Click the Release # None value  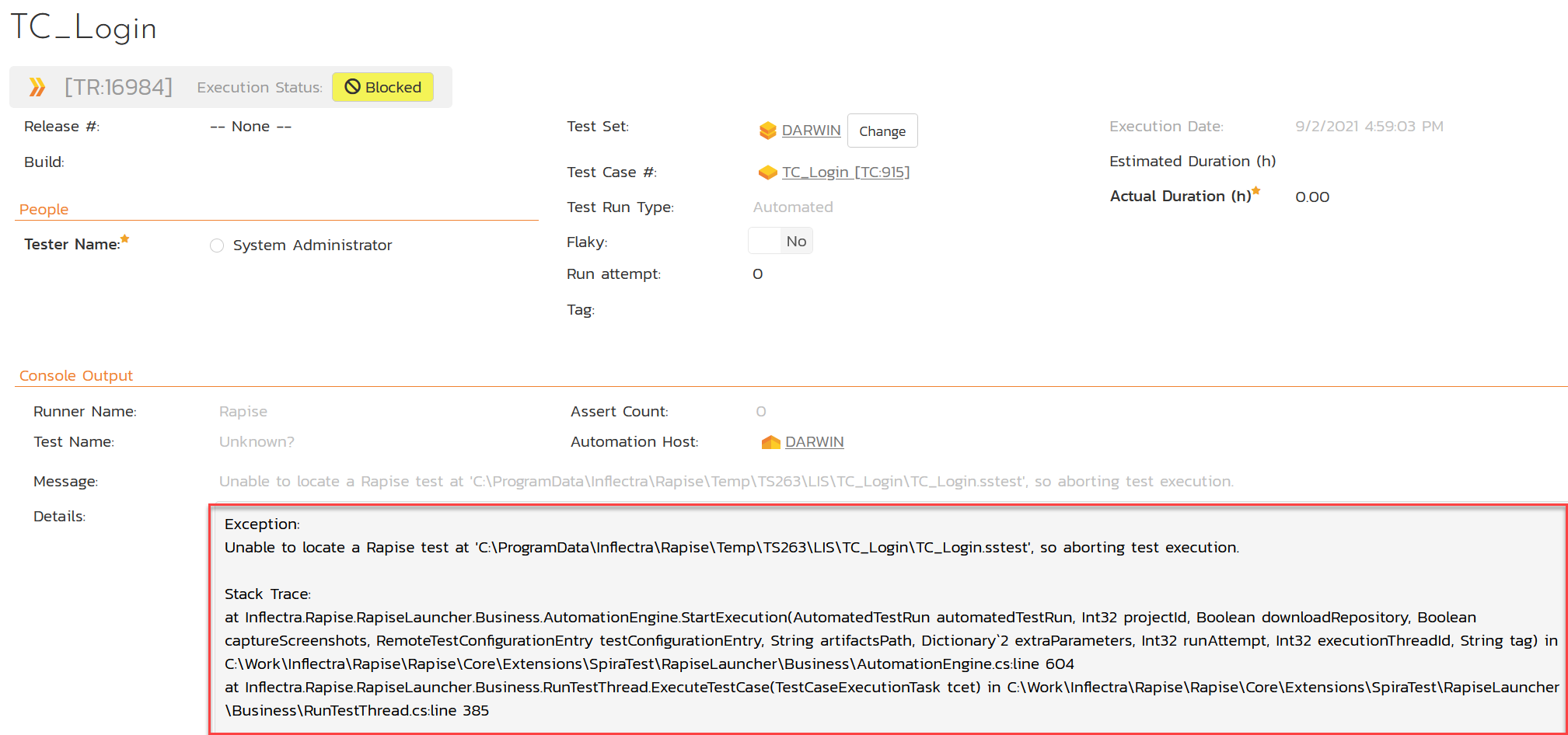tap(250, 127)
